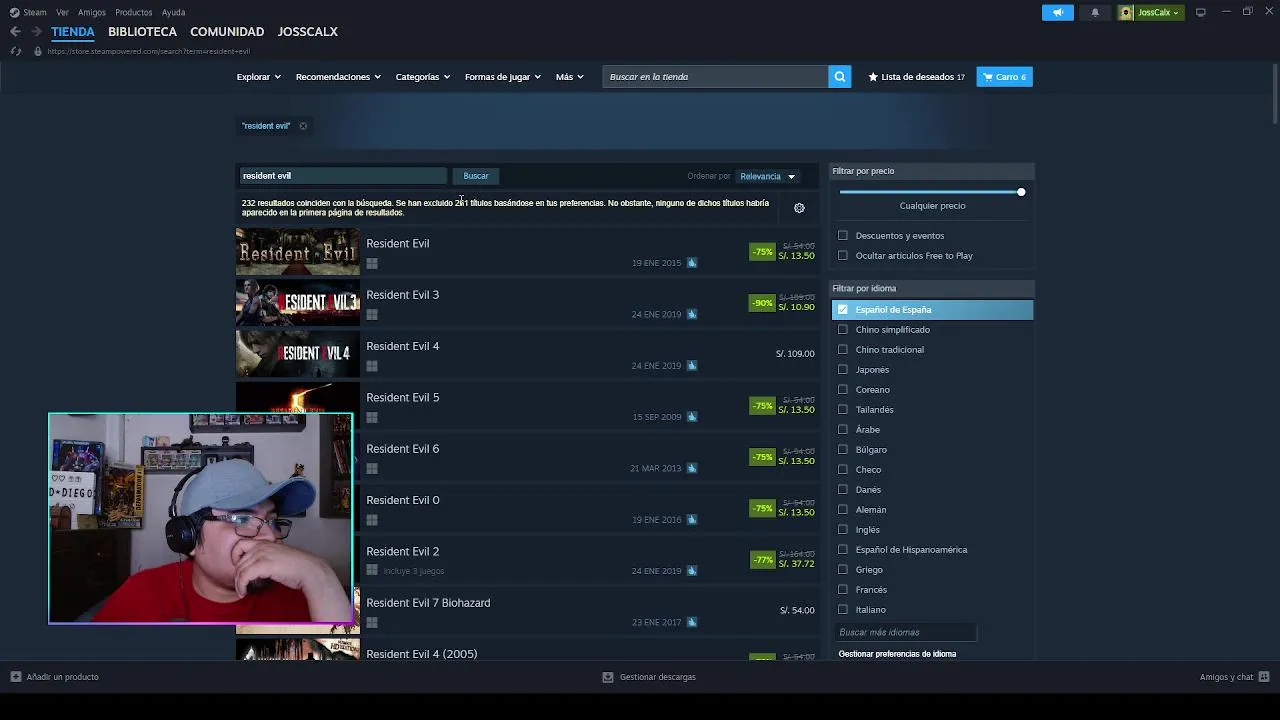1280x720 pixels.
Task: Open the Ayuda menu
Action: pos(173,12)
